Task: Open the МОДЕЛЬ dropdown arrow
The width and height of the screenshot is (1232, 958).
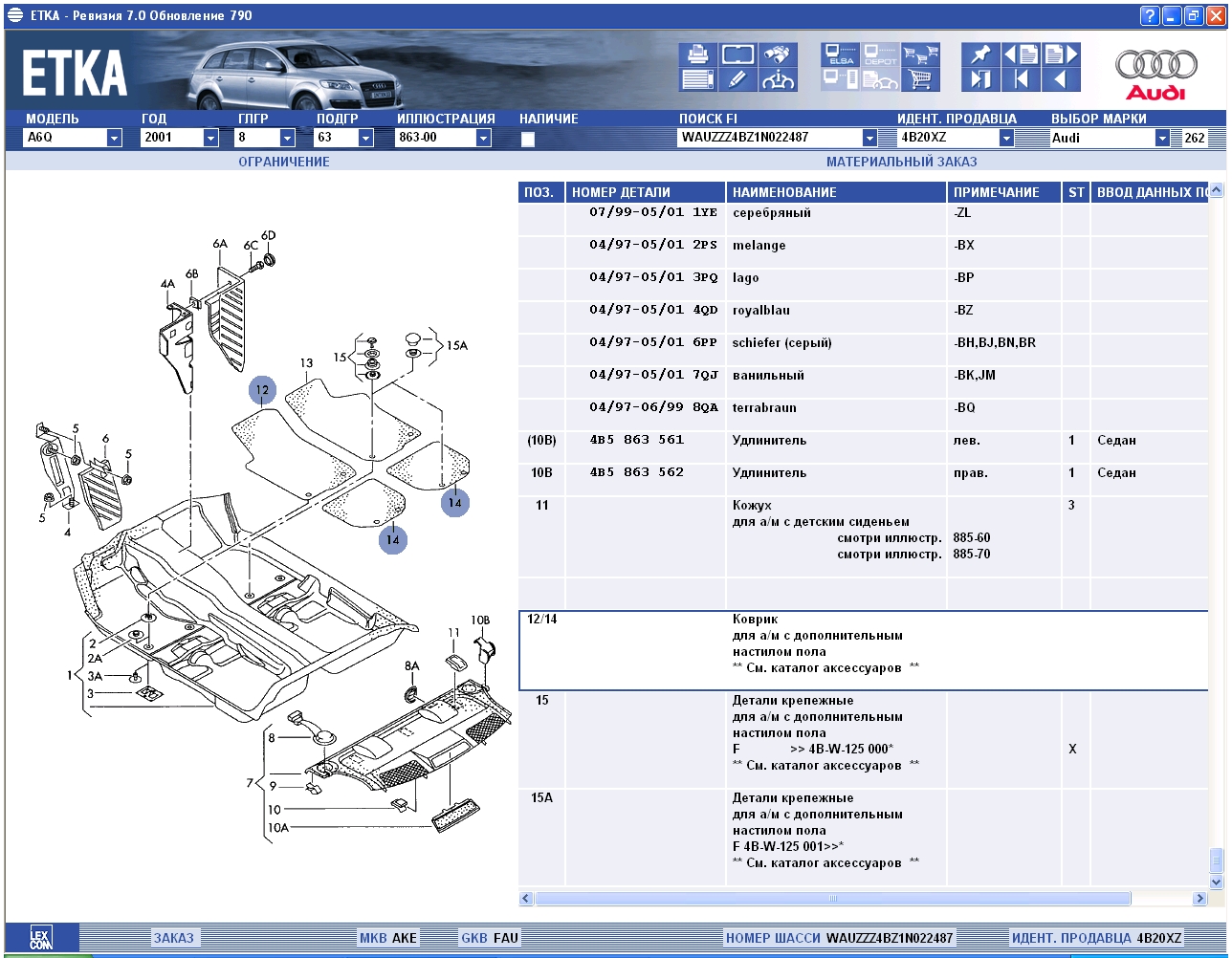Action: coord(115,139)
